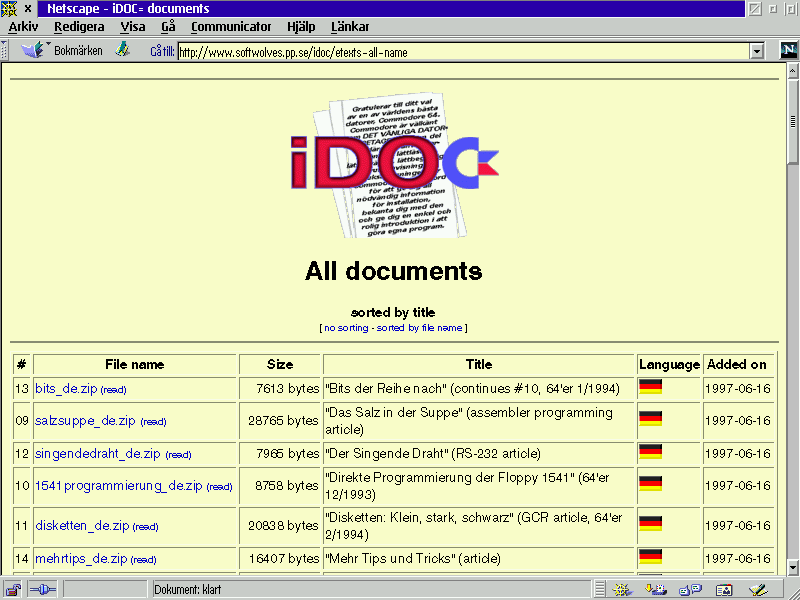The height and width of the screenshot is (600, 800).
Task: Open the Inbox mail icon in component bar
Action: coord(656,590)
